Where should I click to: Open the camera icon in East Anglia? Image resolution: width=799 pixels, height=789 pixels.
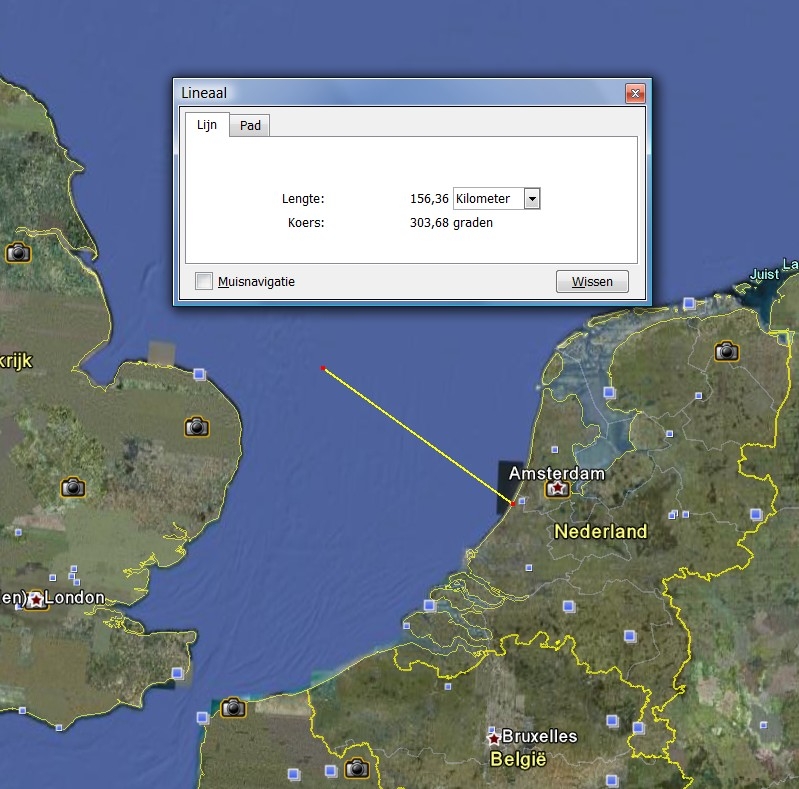pyautogui.click(x=197, y=427)
